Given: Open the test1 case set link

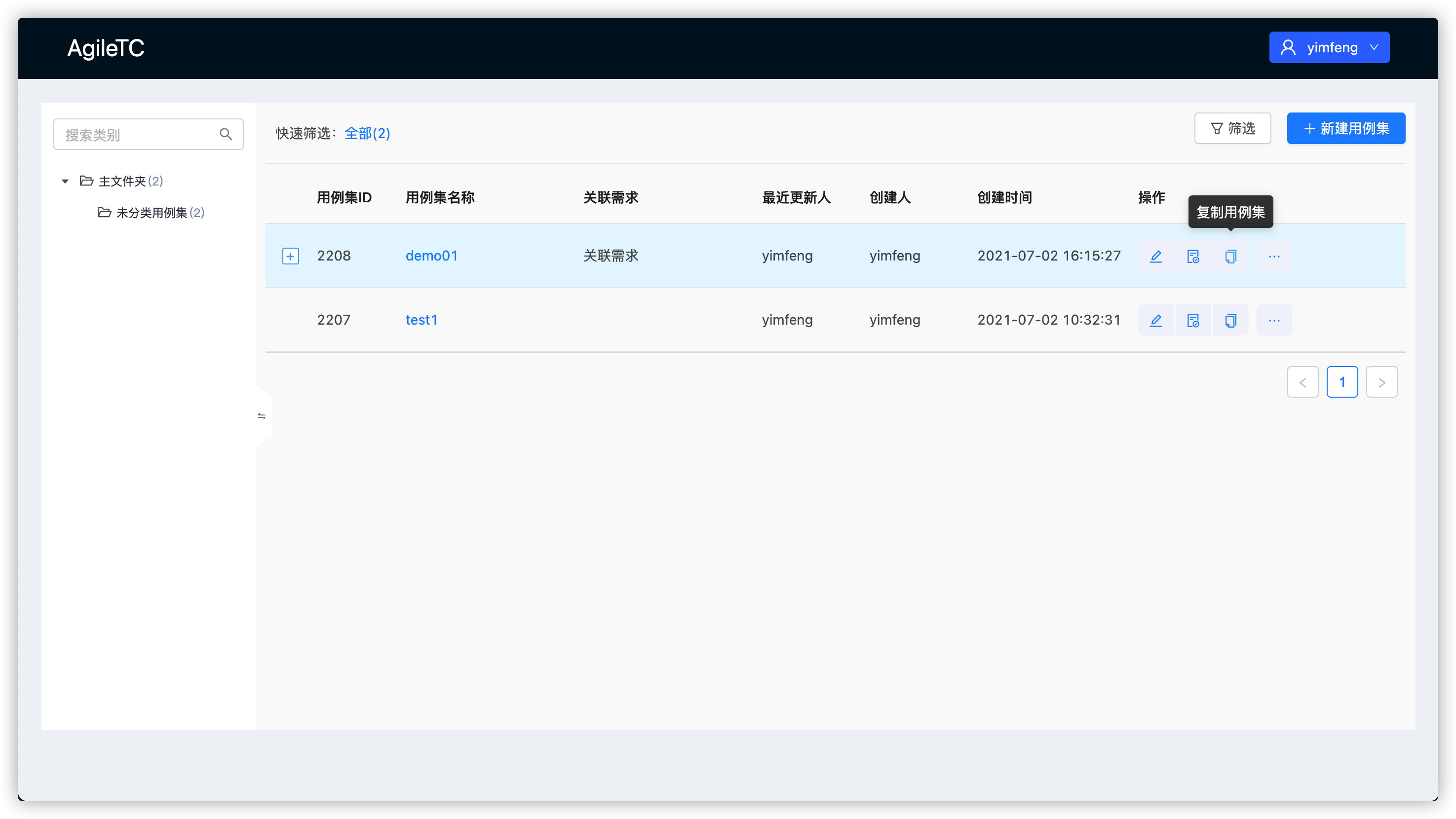Looking at the screenshot, I should click(x=421, y=320).
